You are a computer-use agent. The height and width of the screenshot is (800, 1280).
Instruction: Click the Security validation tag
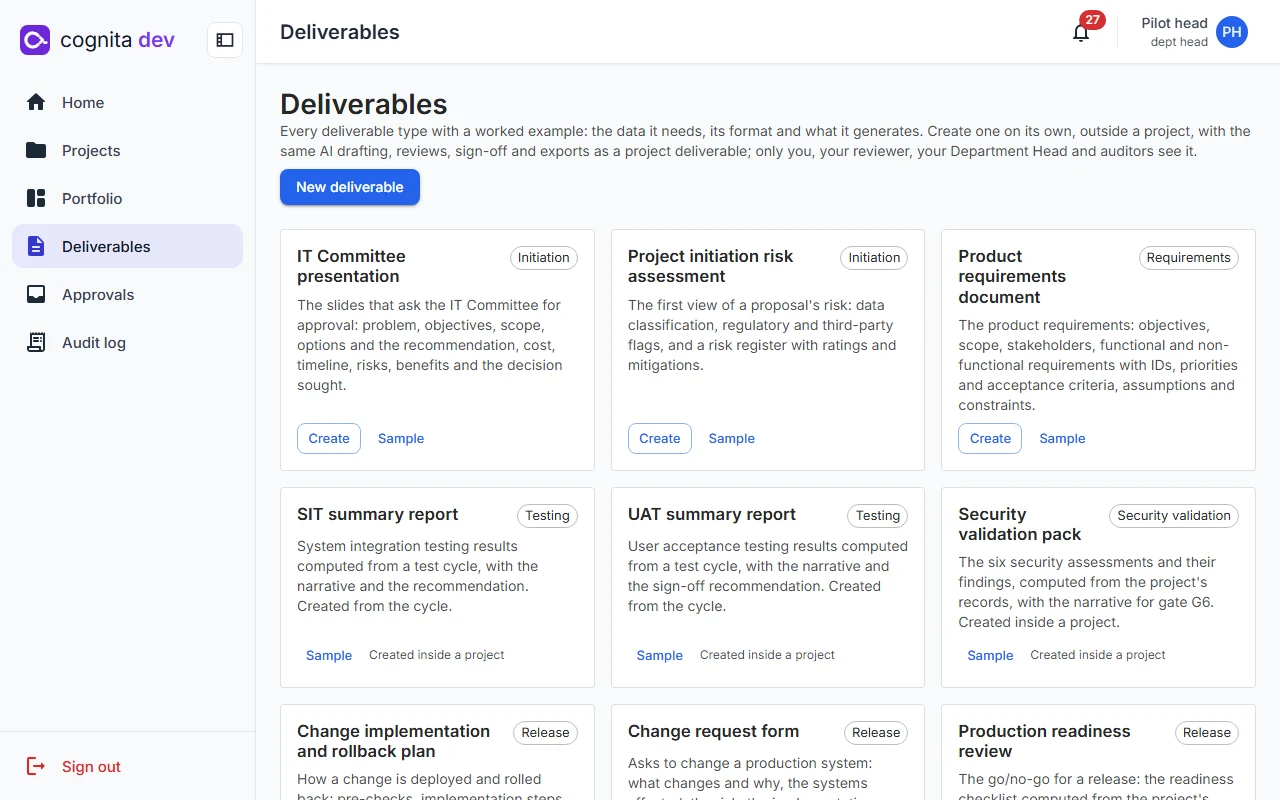[1174, 515]
